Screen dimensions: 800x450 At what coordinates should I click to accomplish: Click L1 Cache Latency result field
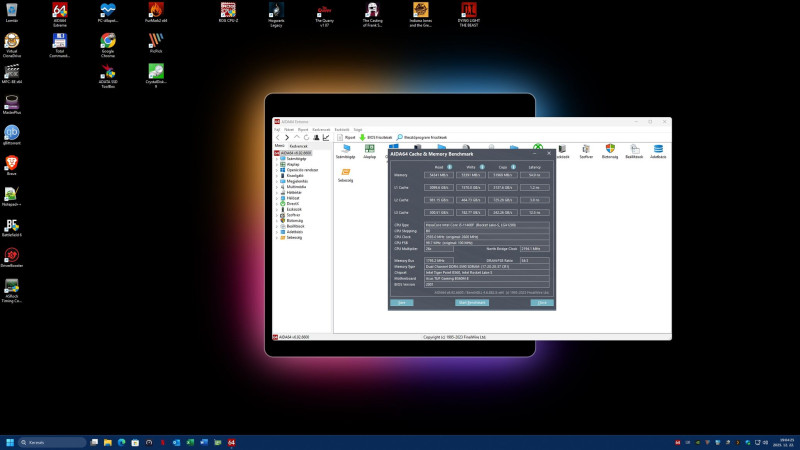(x=535, y=187)
